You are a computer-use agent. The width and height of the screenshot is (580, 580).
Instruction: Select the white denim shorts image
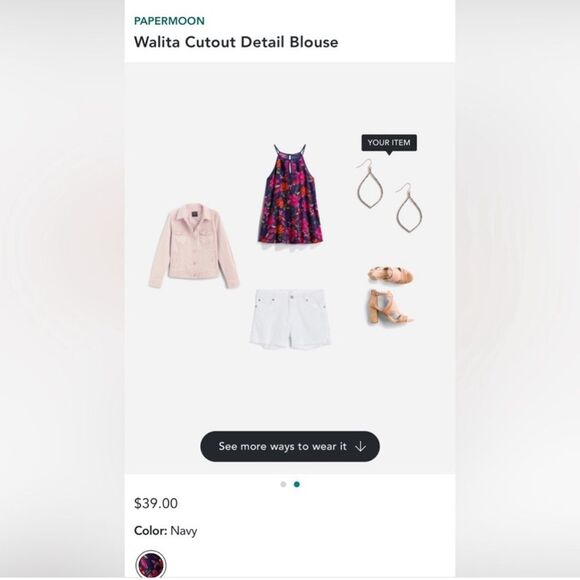[x=290, y=320]
